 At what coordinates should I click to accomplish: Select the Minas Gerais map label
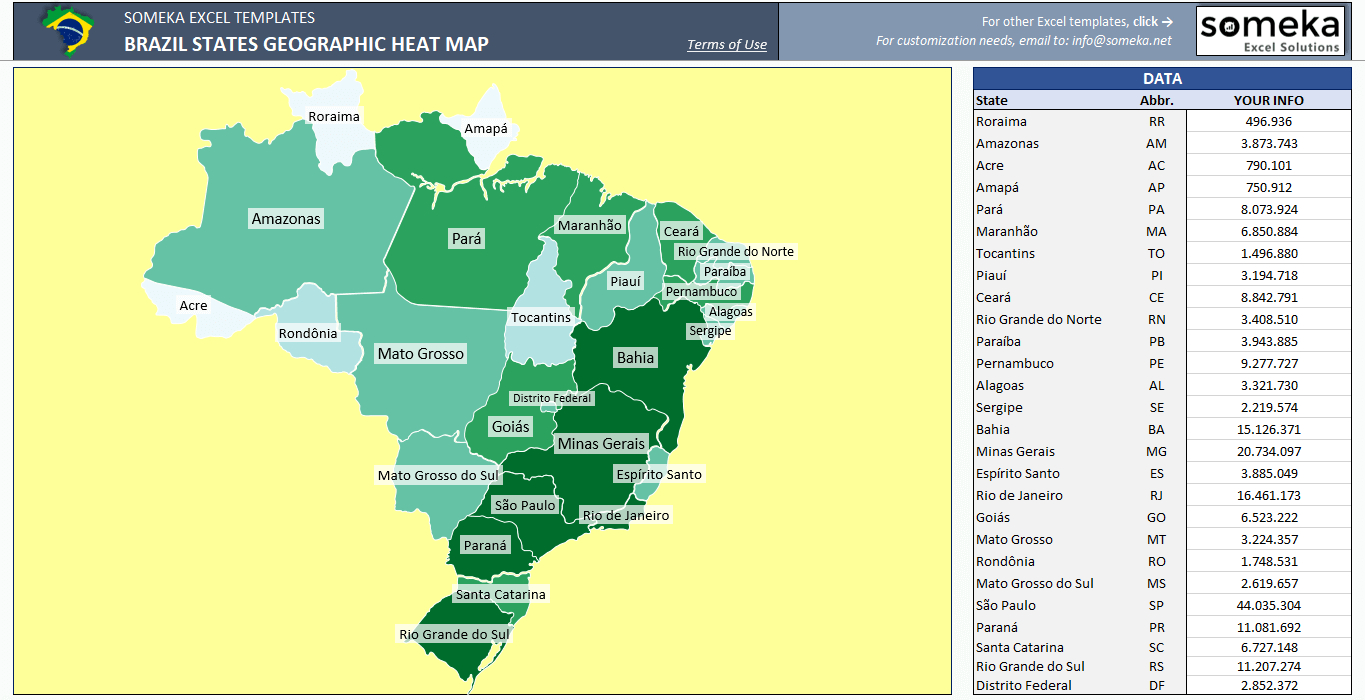pos(601,443)
